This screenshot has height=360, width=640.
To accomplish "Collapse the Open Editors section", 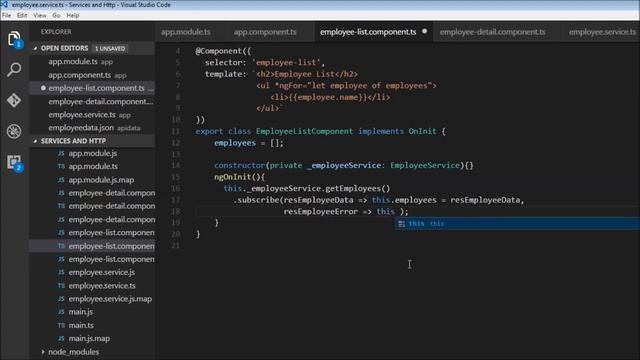I will pos(36,48).
